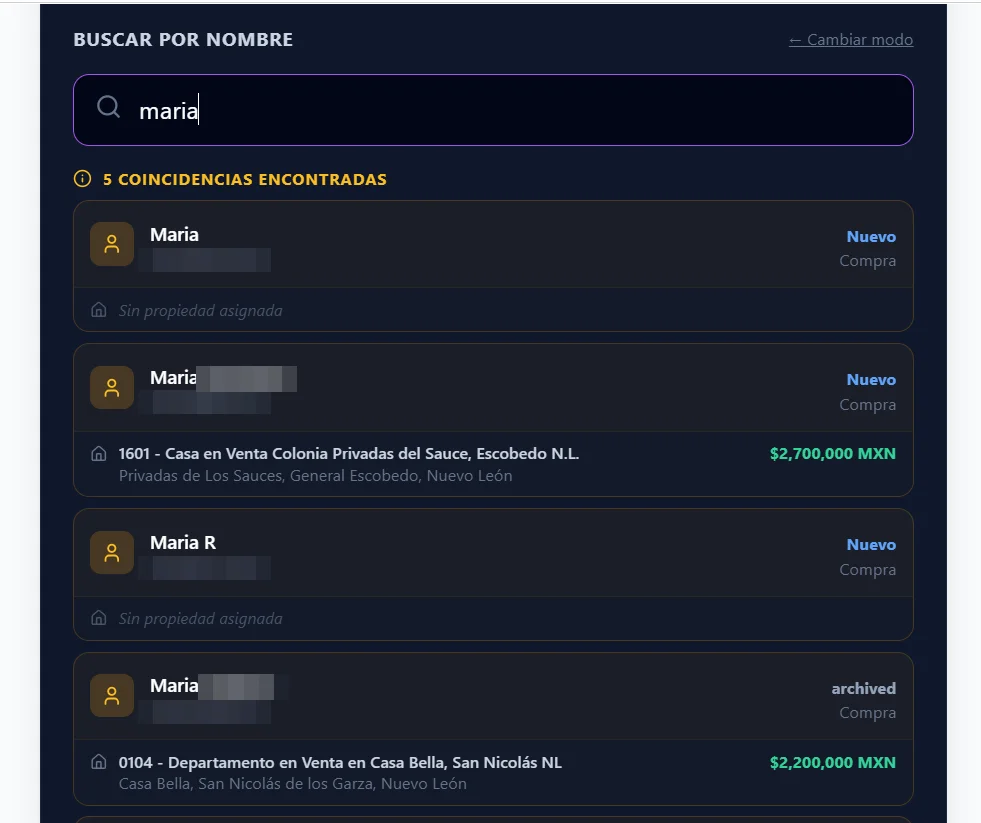The height and width of the screenshot is (823, 981).
Task: Follow the Cambiar modo link
Action: 850,39
